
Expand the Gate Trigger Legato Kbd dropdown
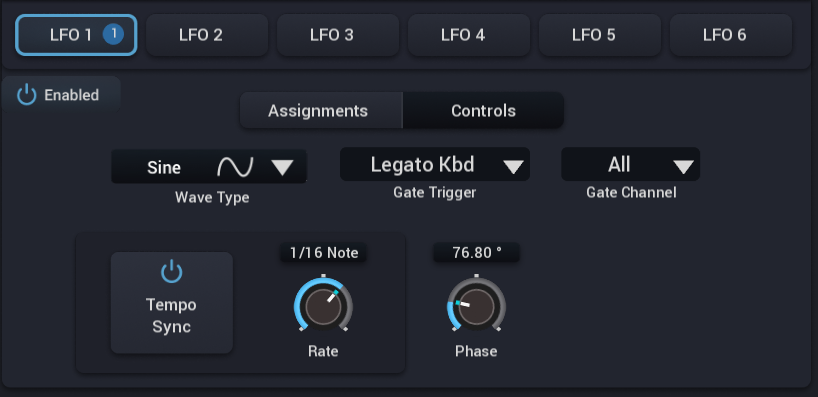pos(435,165)
